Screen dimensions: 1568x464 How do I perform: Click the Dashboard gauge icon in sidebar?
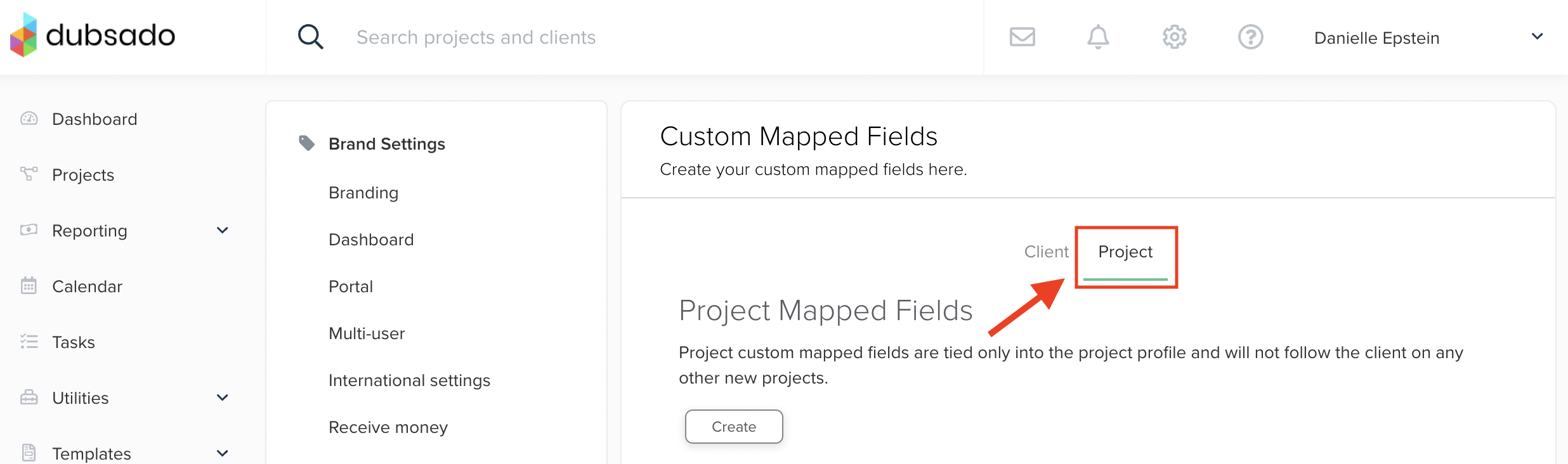[x=29, y=119]
